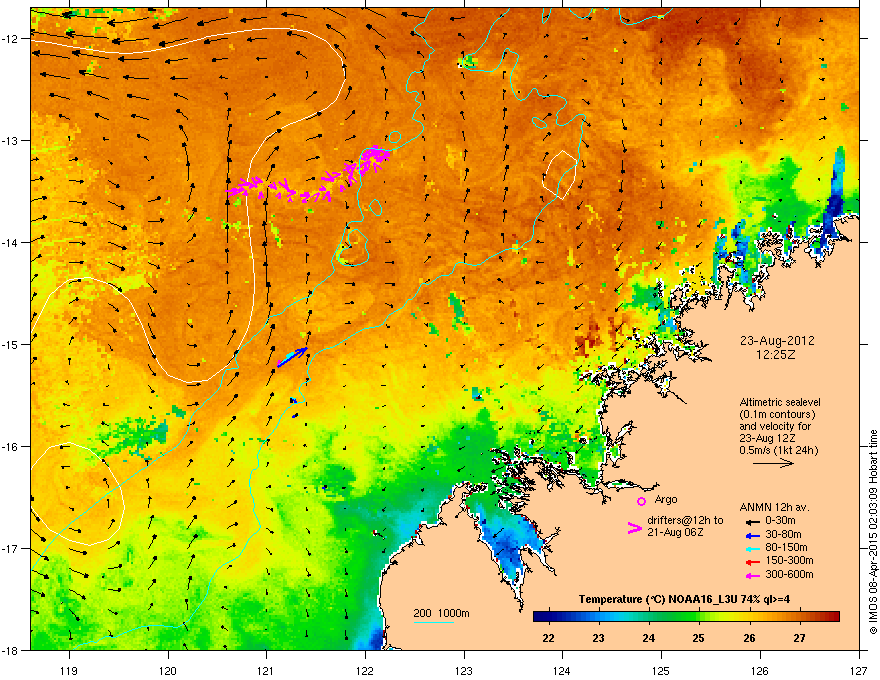The height and width of the screenshot is (680, 880).
Task: Click the 0-30m depth label
Action: click(780, 521)
